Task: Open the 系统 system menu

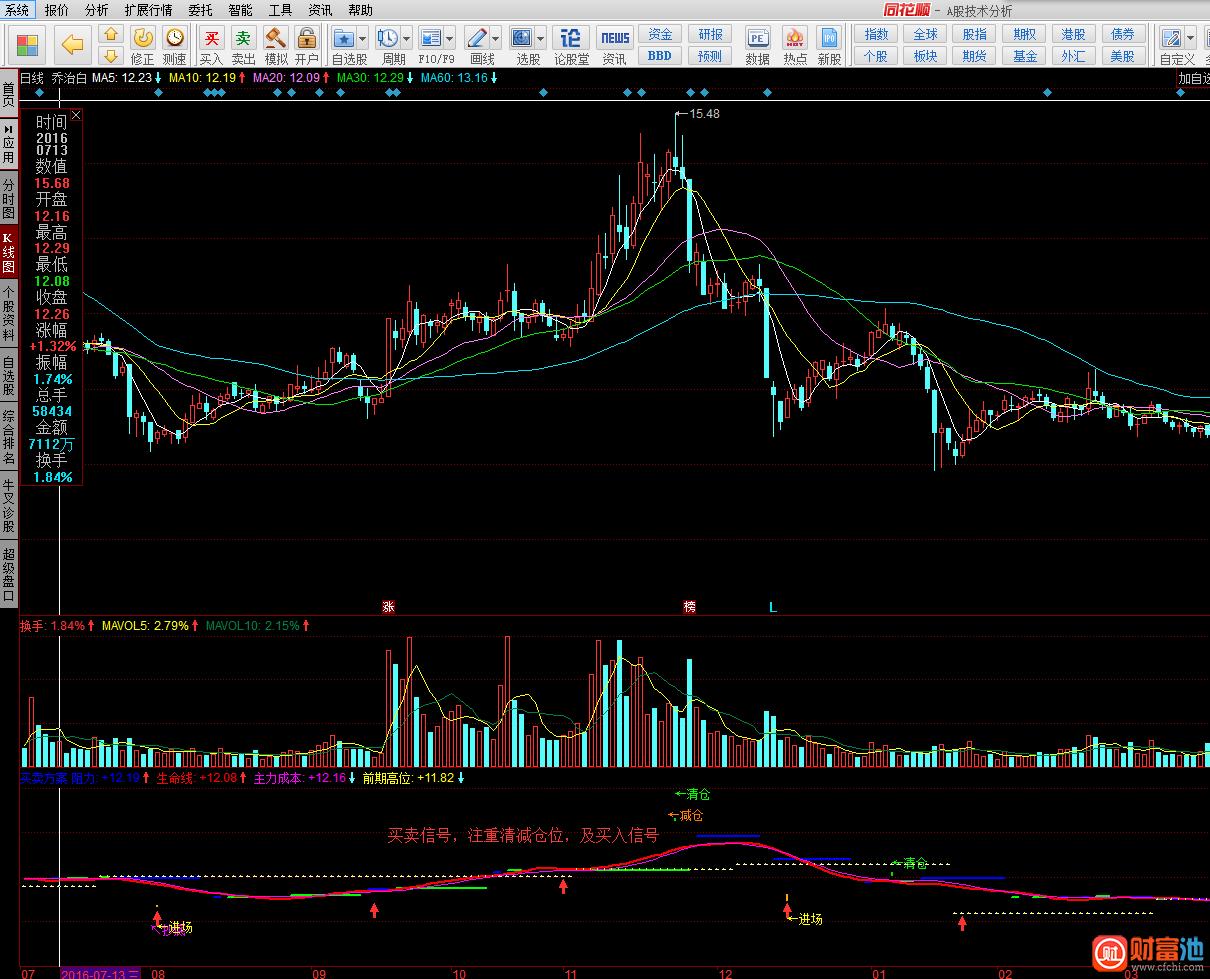Action: pos(18,10)
